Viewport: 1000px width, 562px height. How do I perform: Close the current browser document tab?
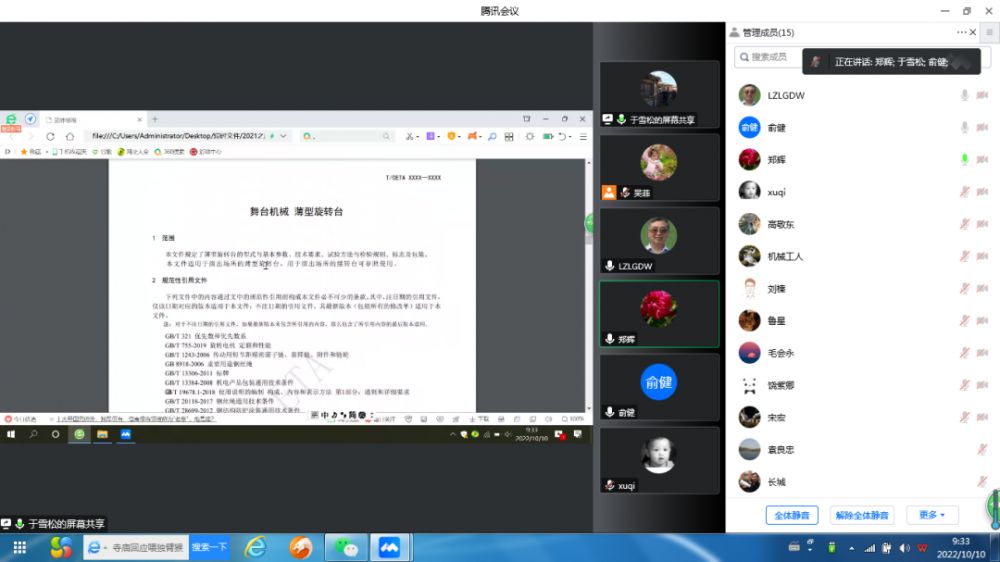tap(140, 119)
